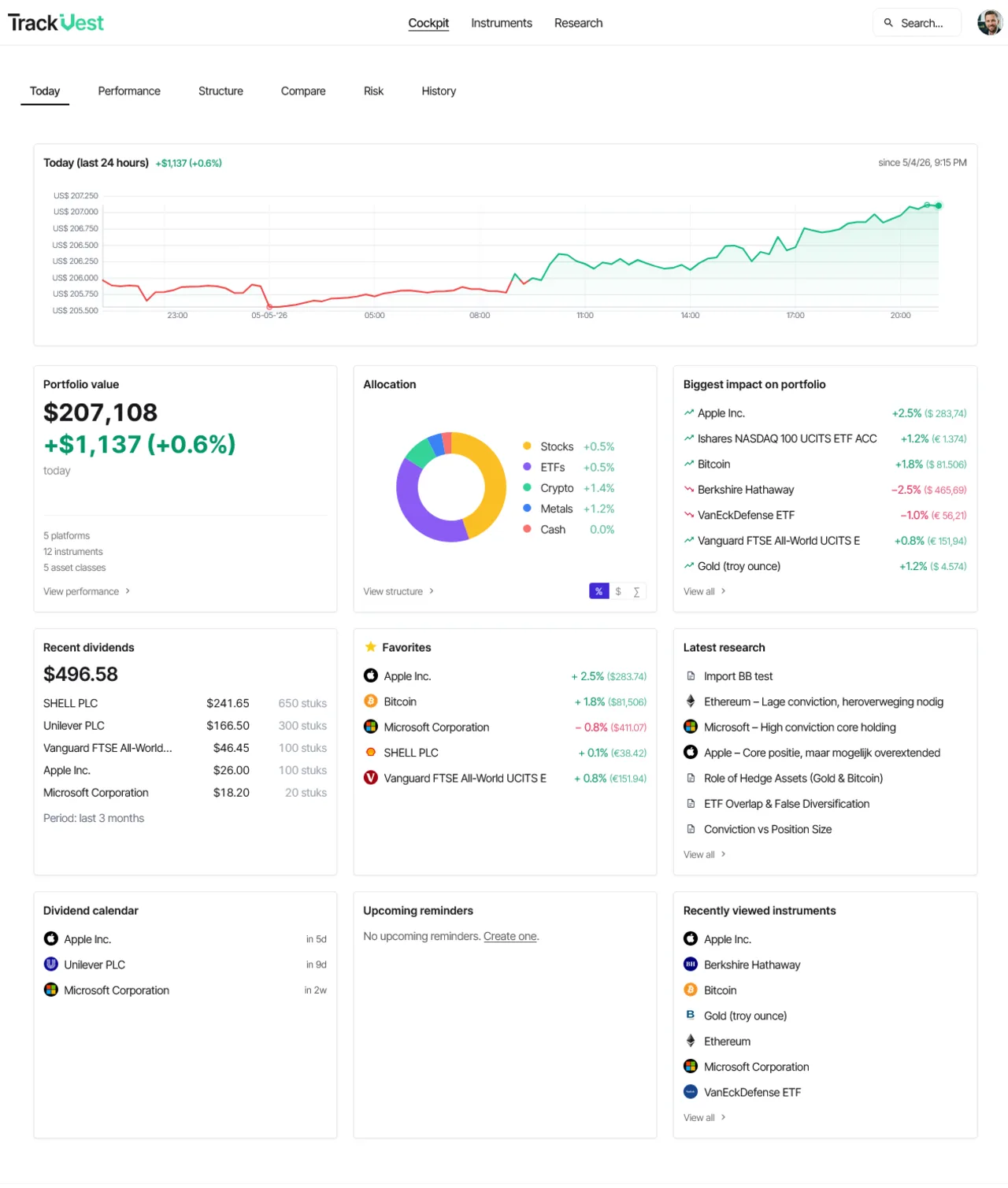Open the Compare tab
This screenshot has width=1008, height=1188.
click(x=303, y=91)
